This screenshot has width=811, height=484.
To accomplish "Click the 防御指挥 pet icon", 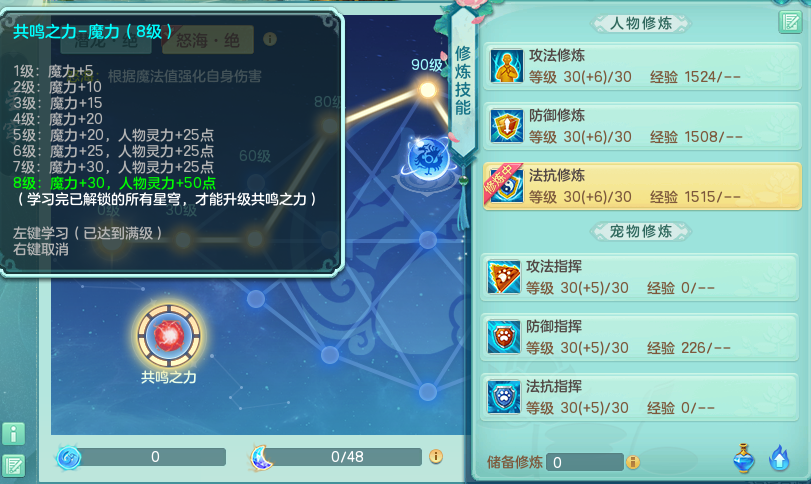I will (x=504, y=337).
